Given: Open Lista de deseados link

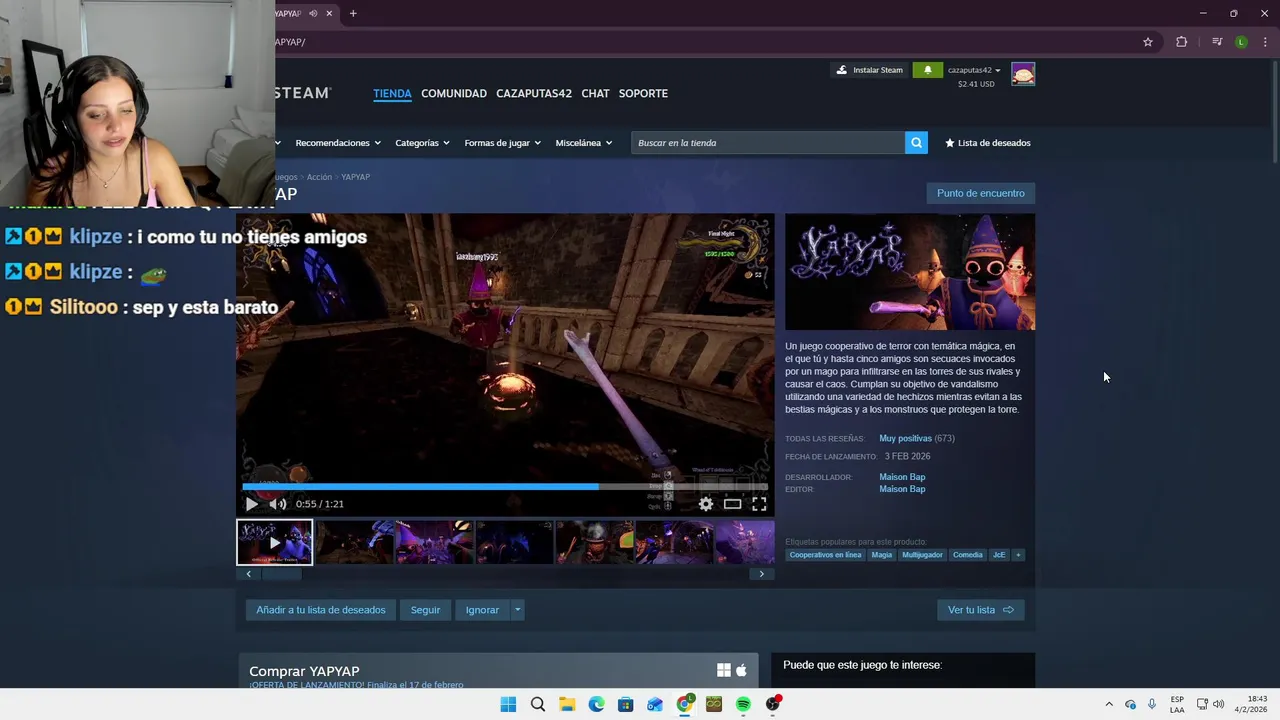Looking at the screenshot, I should pyautogui.click(x=988, y=143).
